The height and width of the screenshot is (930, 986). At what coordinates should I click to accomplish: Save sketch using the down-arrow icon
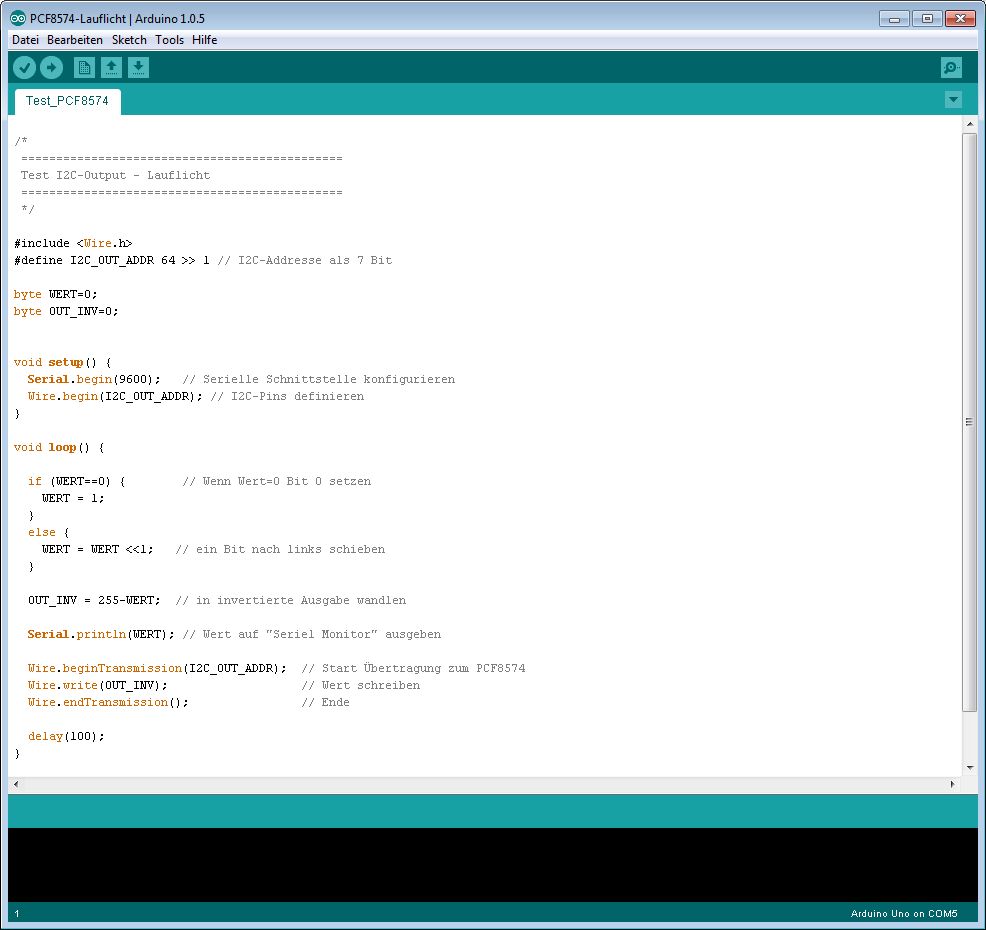pyautogui.click(x=139, y=67)
